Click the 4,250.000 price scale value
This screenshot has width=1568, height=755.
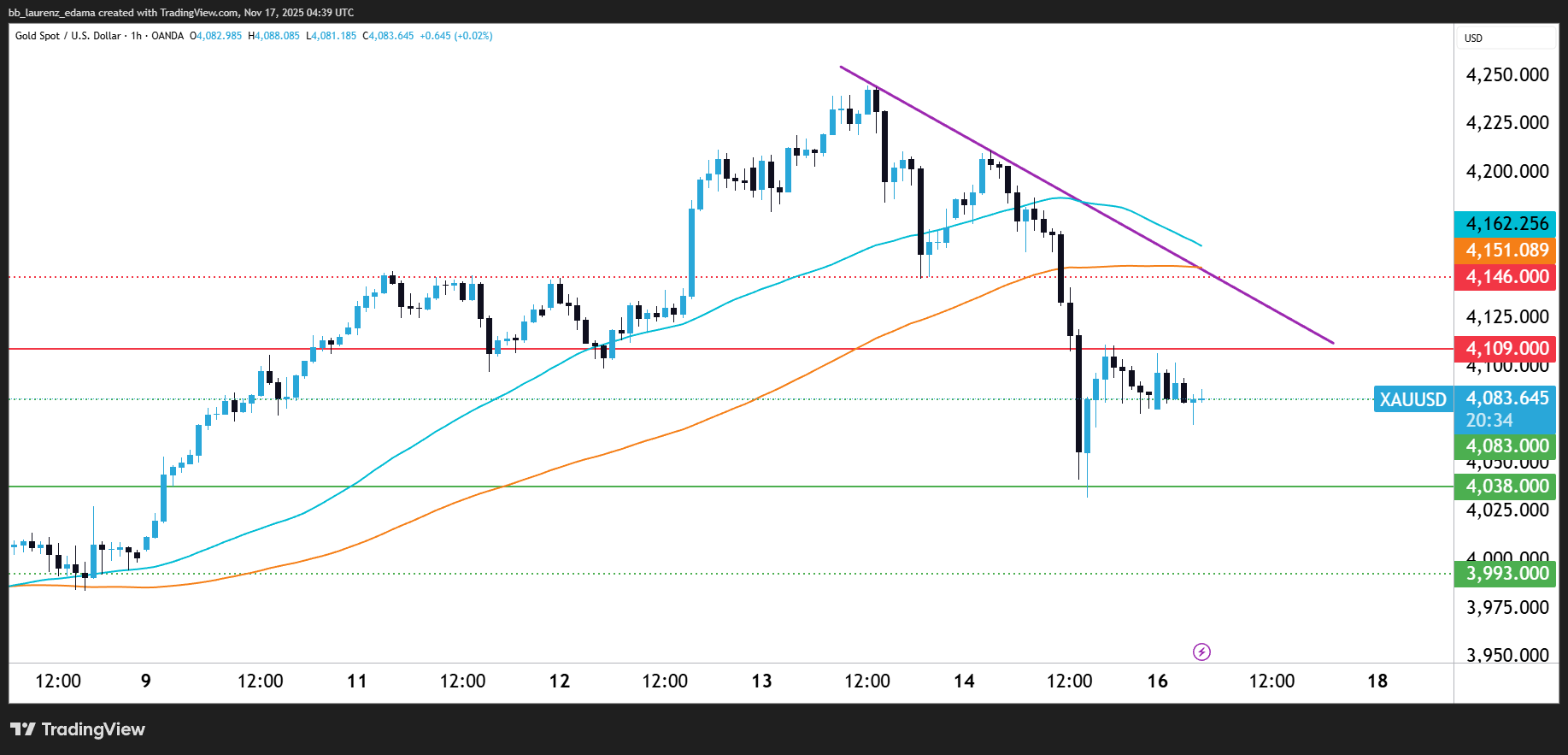[1507, 75]
